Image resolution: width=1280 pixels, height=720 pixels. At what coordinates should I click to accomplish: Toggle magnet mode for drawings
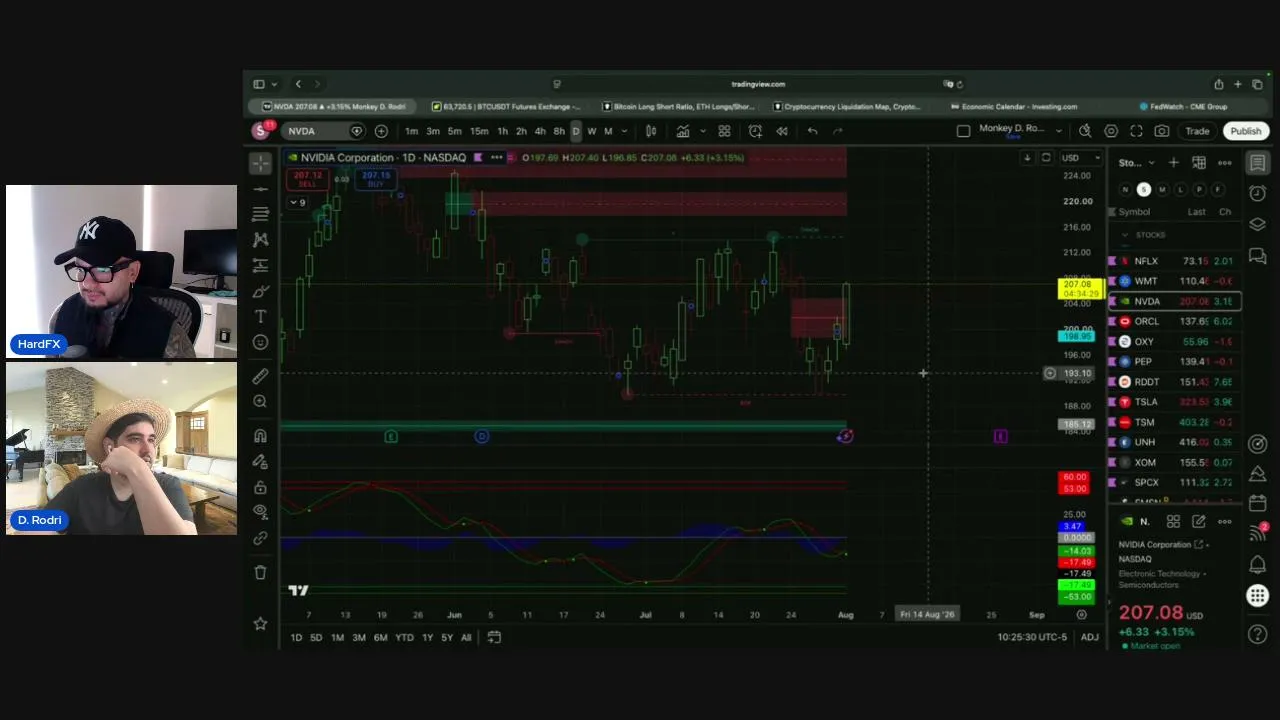(x=261, y=436)
